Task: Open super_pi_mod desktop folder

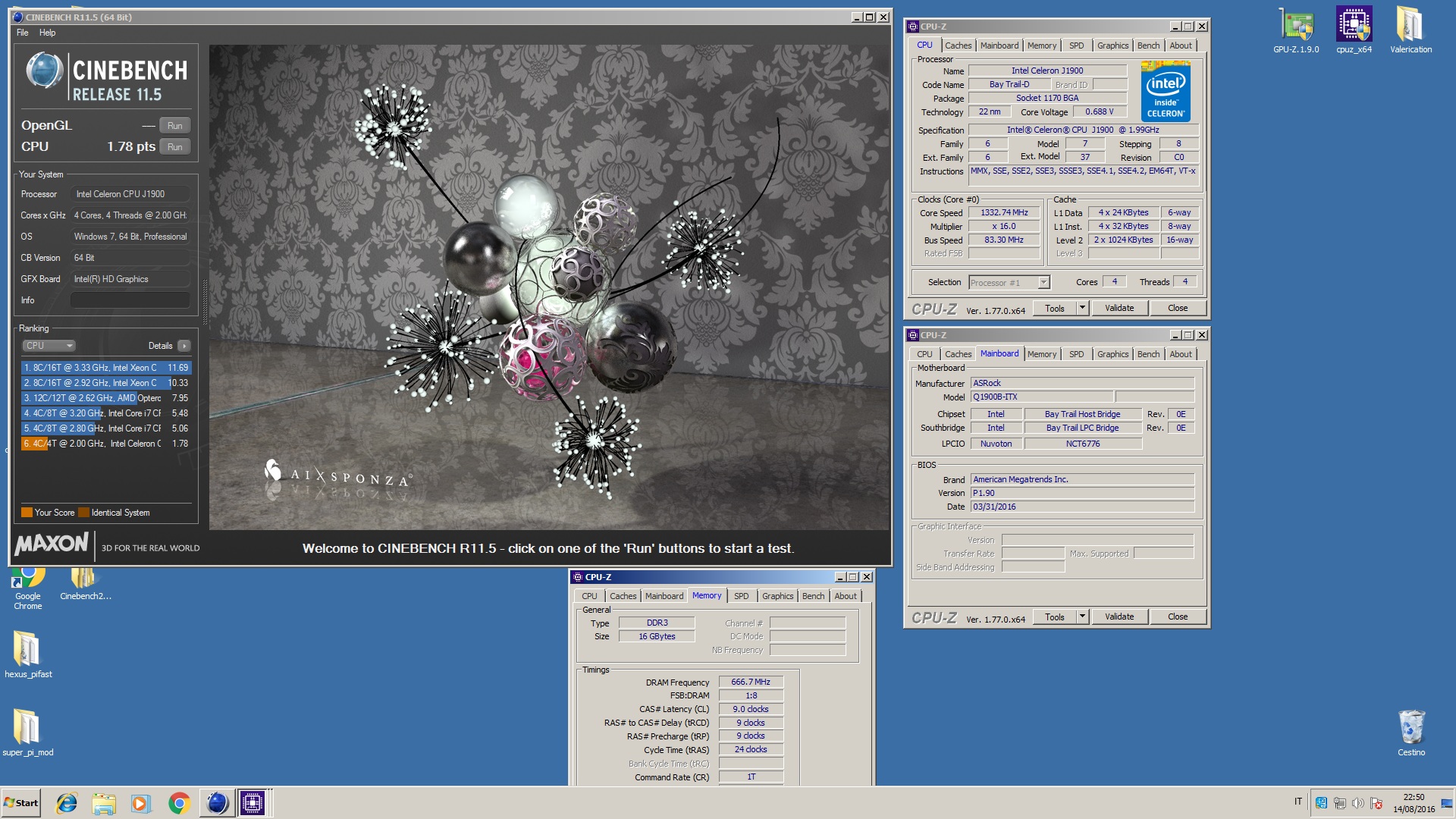Action: 28,733
